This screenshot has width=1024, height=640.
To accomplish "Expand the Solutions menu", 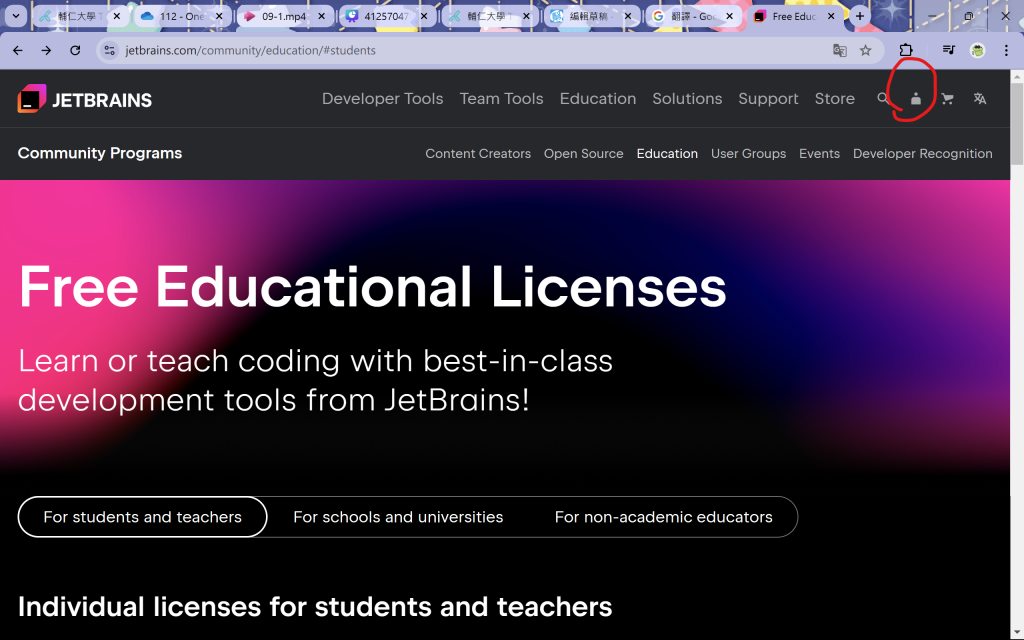I will (x=687, y=99).
